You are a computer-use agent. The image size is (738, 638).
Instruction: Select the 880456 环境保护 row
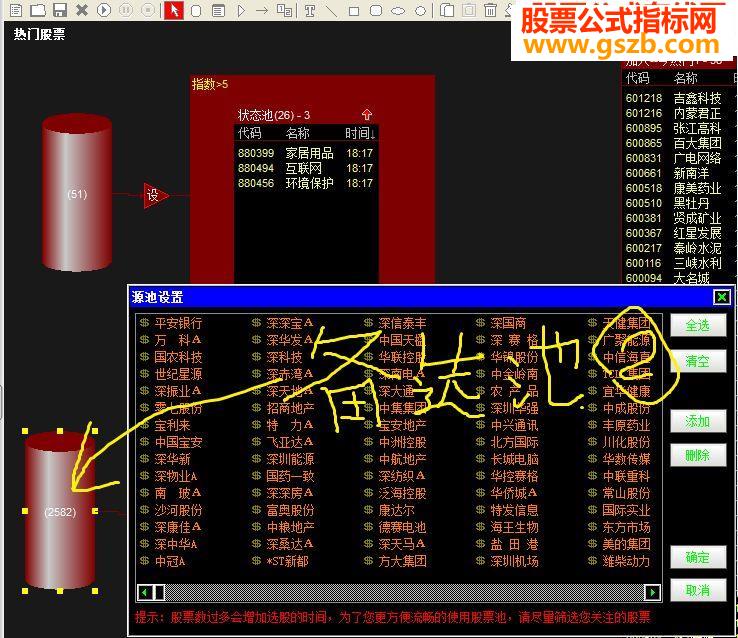pyautogui.click(x=306, y=183)
